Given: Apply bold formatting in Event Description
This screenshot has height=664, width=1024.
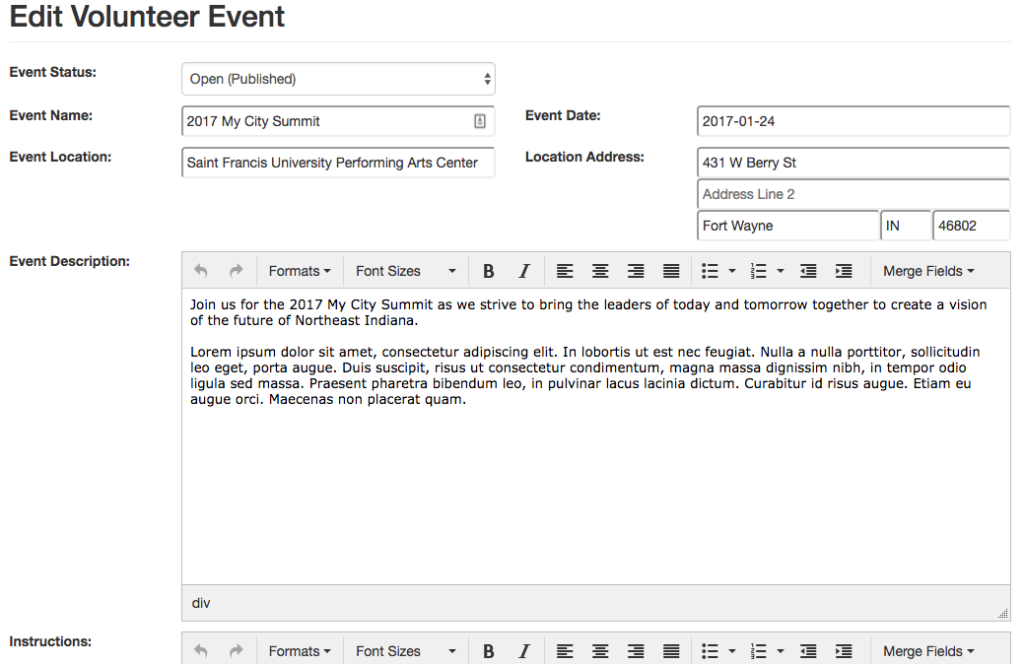Looking at the screenshot, I should (x=488, y=270).
